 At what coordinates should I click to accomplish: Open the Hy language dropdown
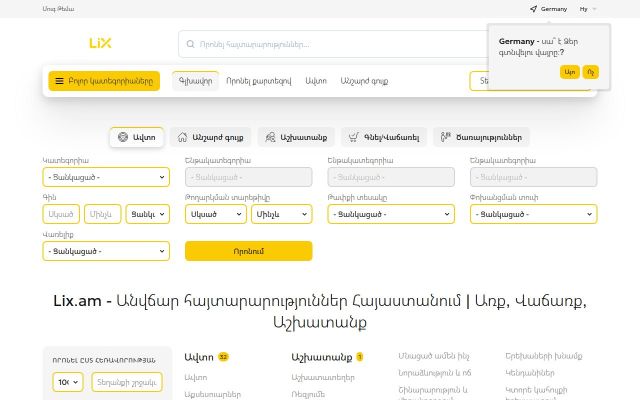[588, 9]
